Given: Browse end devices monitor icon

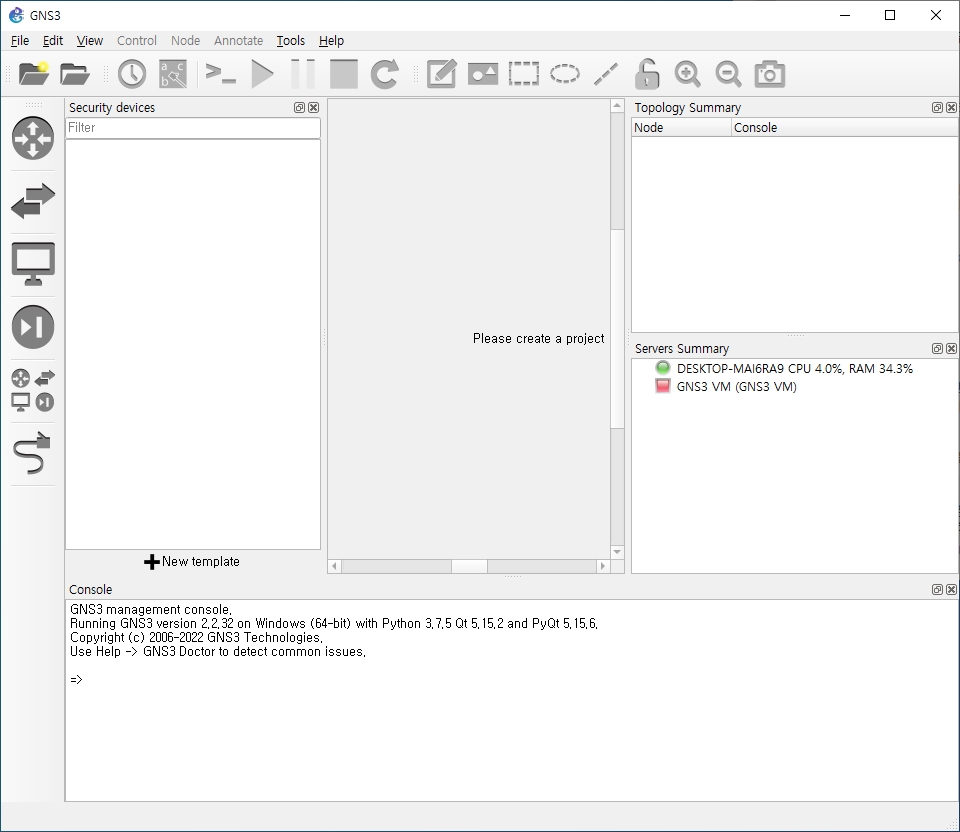Looking at the screenshot, I should coord(33,264).
